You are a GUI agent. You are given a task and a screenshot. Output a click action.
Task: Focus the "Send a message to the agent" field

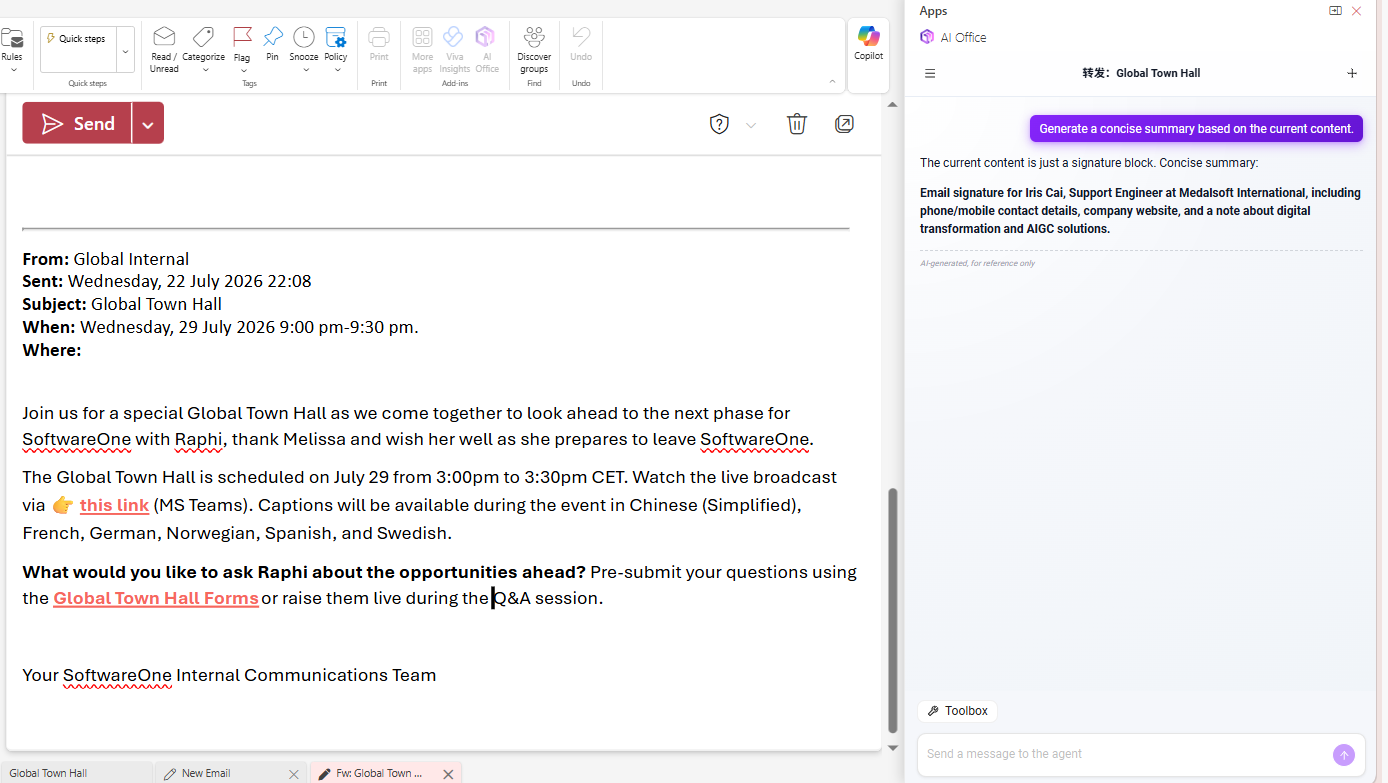pyautogui.click(x=1126, y=754)
